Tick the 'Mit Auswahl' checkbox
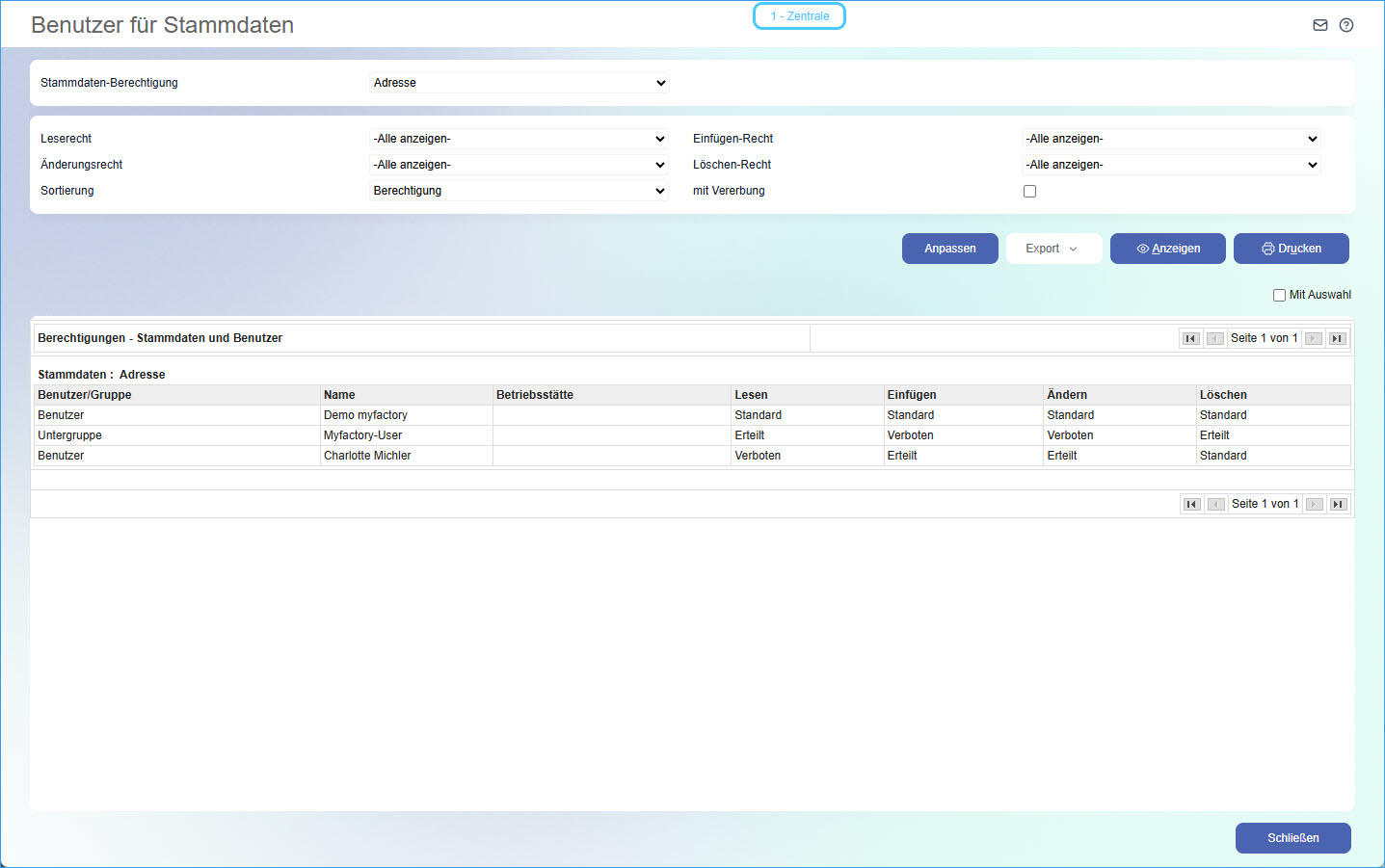This screenshot has height=868, width=1385. (x=1279, y=295)
